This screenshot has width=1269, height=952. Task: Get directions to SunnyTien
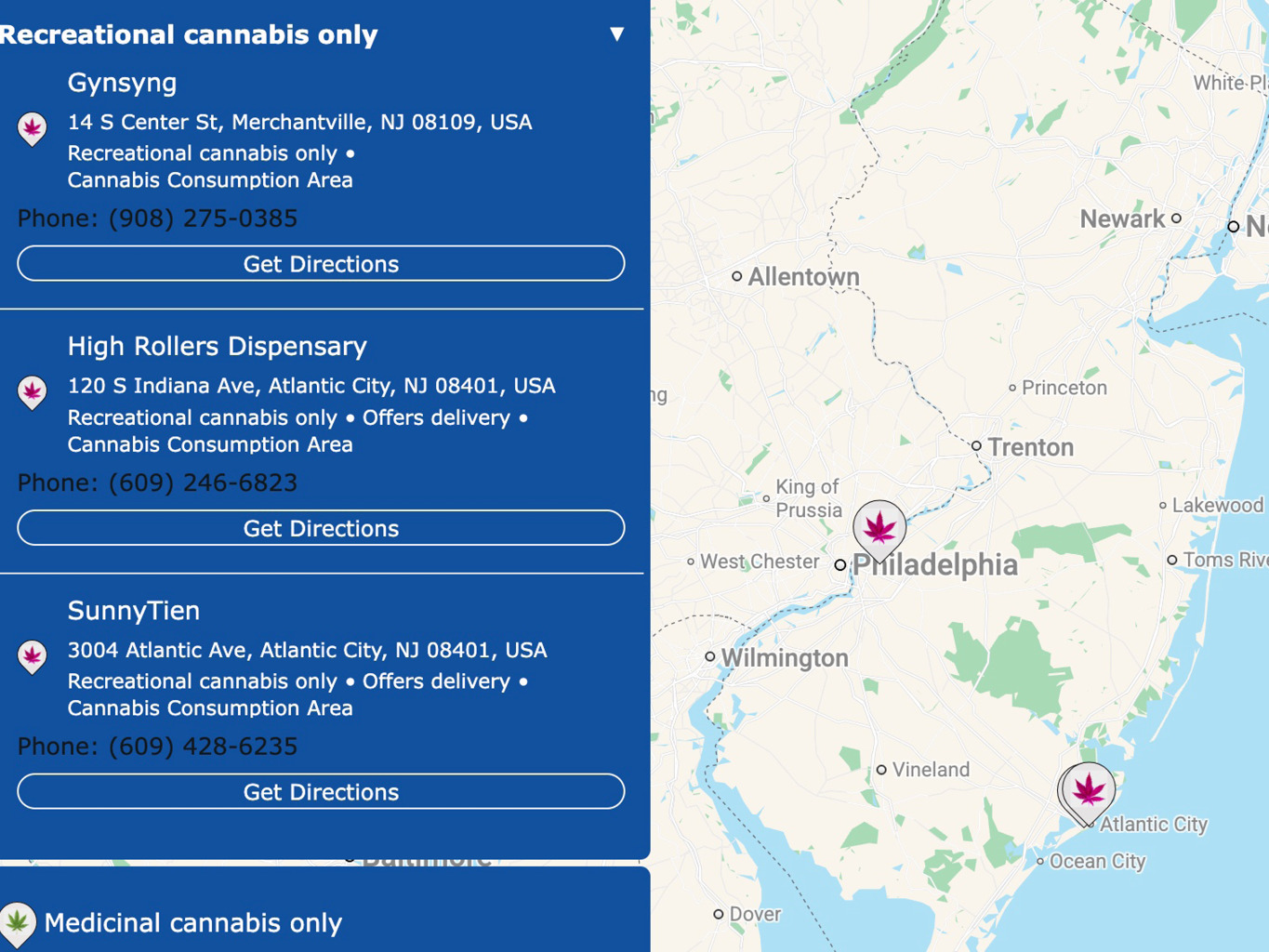pyautogui.click(x=321, y=791)
